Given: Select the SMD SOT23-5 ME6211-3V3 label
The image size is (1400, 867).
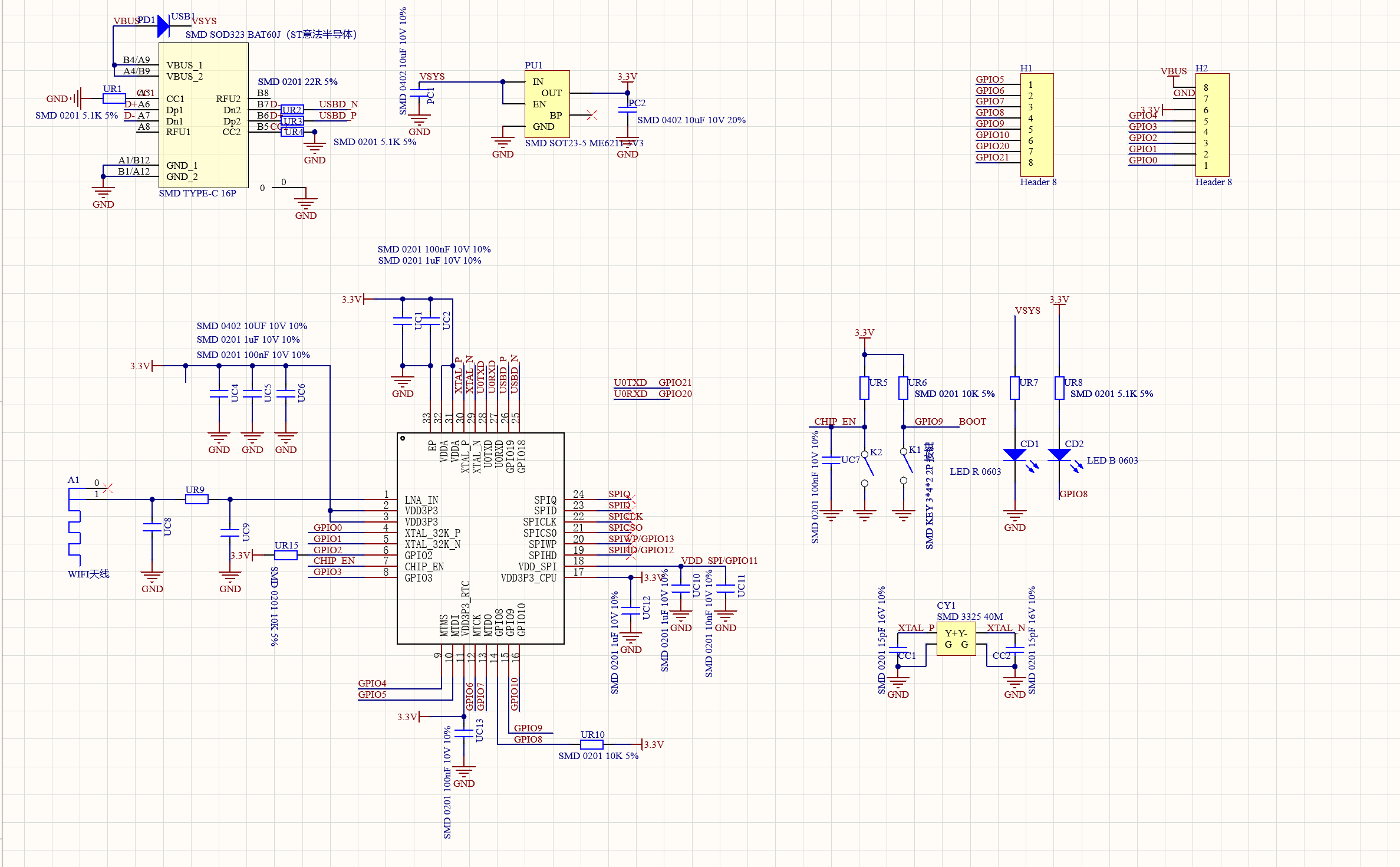Looking at the screenshot, I should (x=584, y=143).
